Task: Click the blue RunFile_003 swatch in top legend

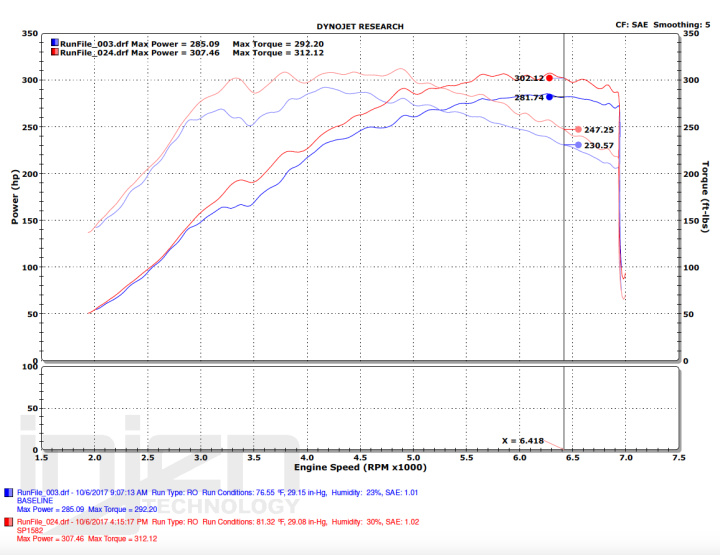Action: click(x=54, y=44)
